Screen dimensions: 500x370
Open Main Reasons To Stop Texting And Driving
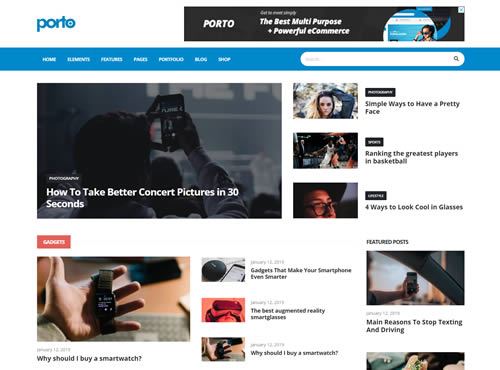pos(414,326)
